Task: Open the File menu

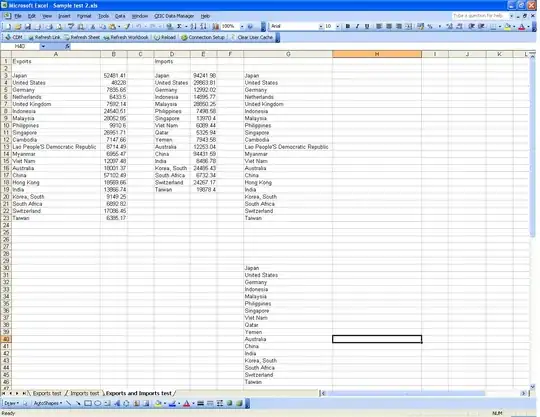Action: tap(18, 16)
